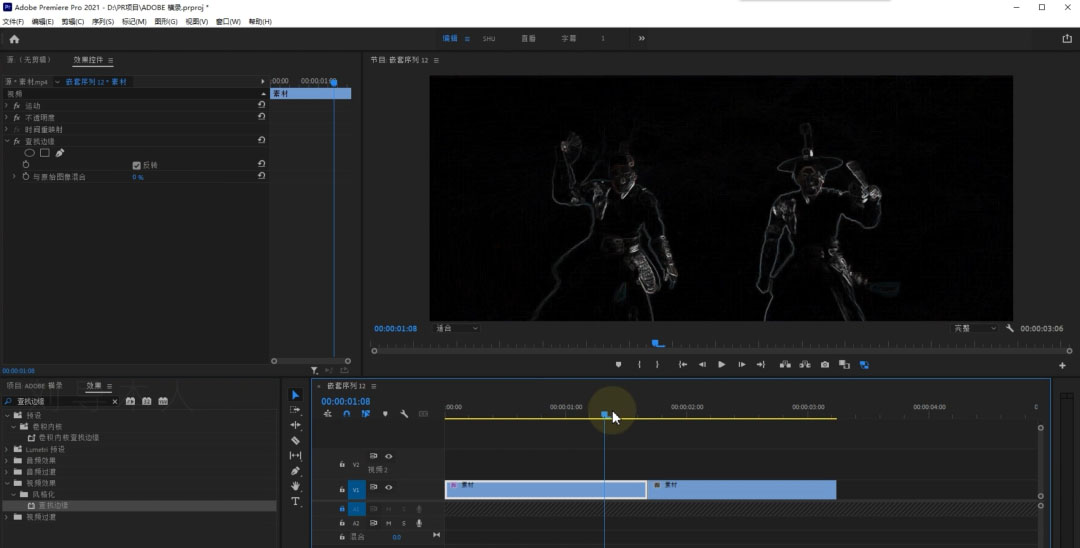This screenshot has height=548, width=1080.
Task: Open the 序列(S) menu
Action: tap(103, 22)
